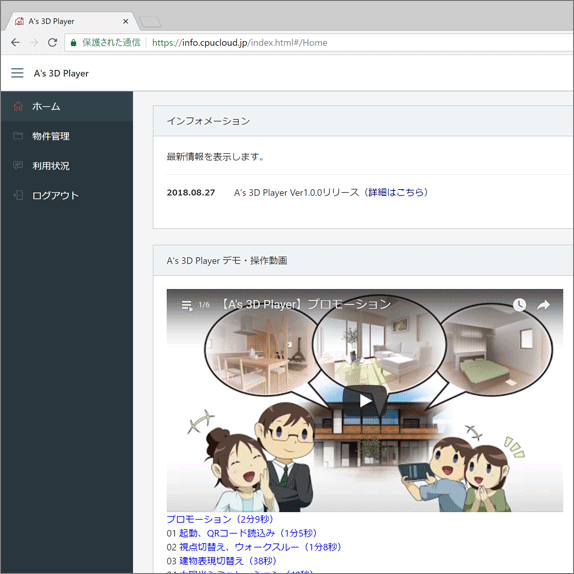Open ホーム in the sidebar
This screenshot has width=574, height=574.
[67, 106]
